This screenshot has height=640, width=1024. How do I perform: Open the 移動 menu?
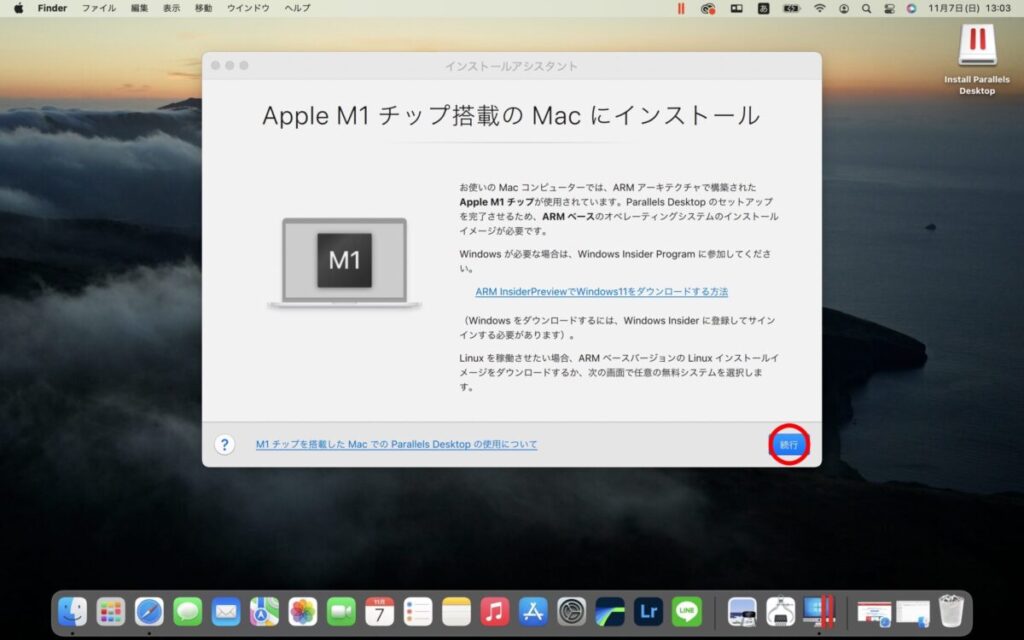click(203, 8)
